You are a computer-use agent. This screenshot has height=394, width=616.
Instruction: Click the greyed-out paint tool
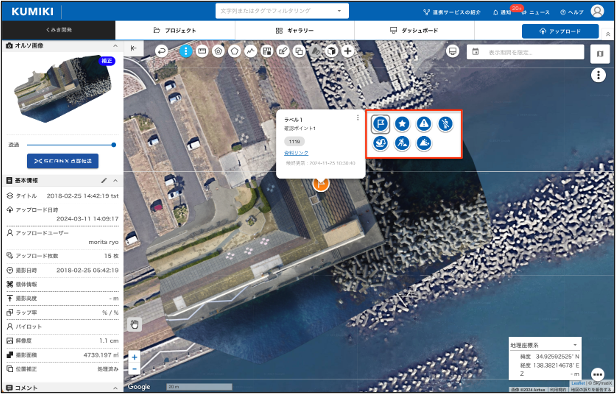click(315, 51)
